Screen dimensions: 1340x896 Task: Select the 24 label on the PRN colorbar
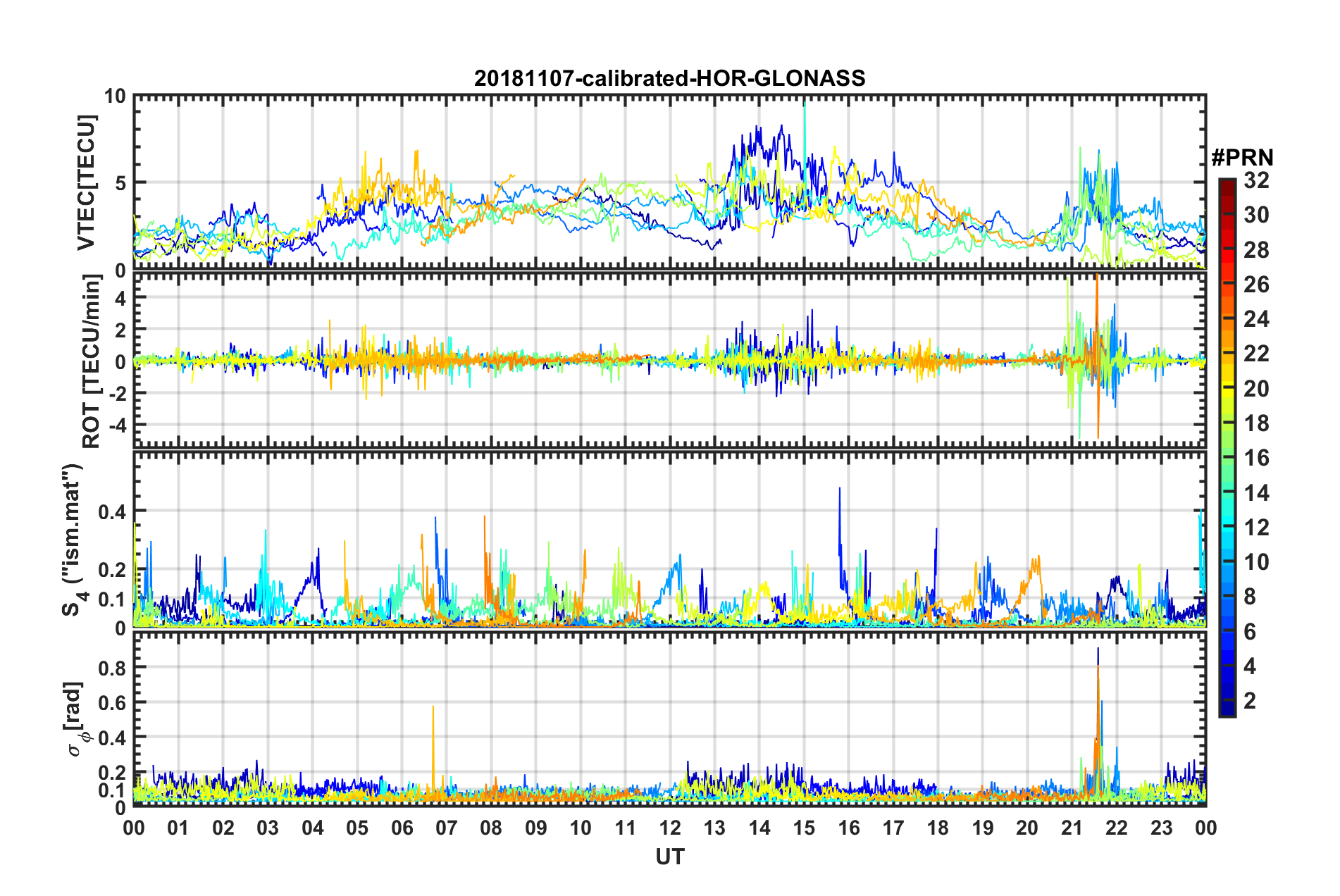pyautogui.click(x=1256, y=319)
